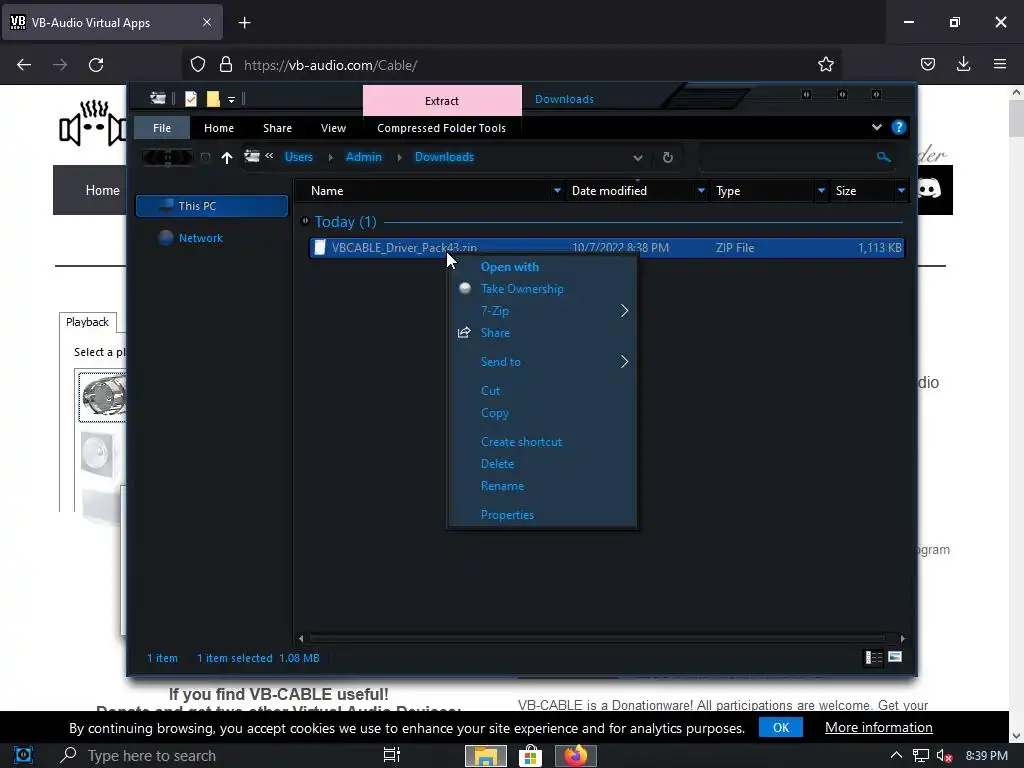
Task: Open the File ribbon tab
Action: point(162,128)
